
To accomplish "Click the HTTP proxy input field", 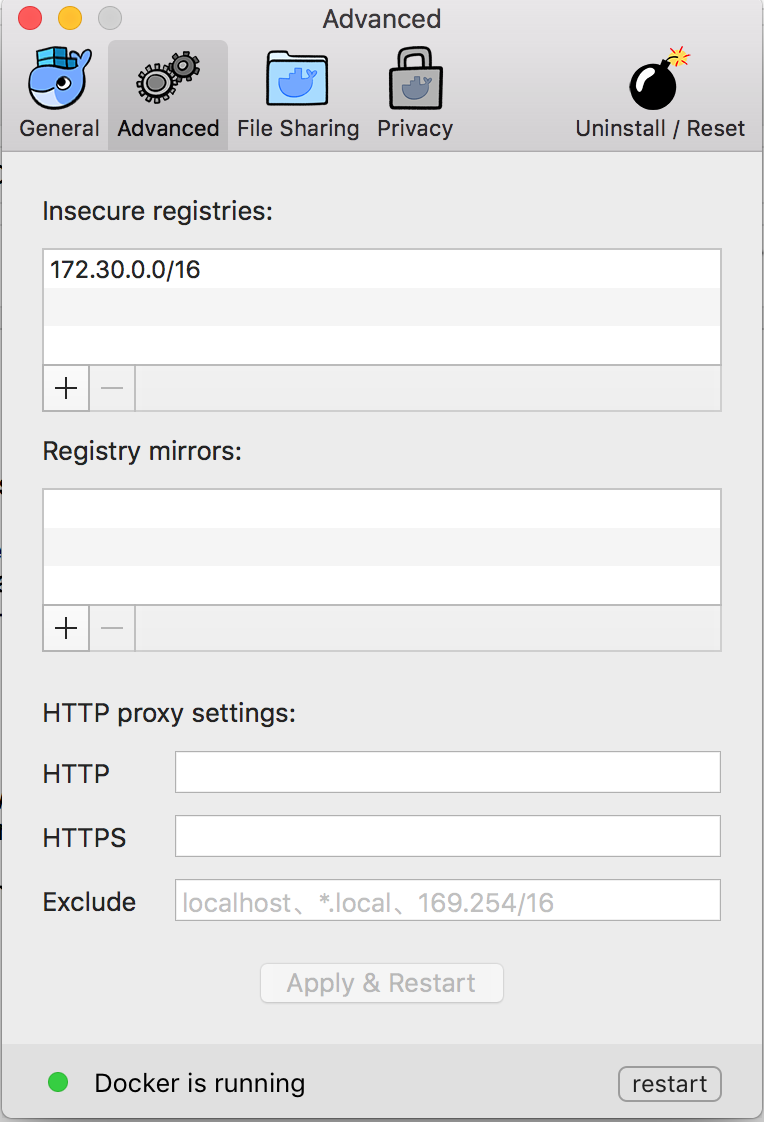I will coord(447,772).
